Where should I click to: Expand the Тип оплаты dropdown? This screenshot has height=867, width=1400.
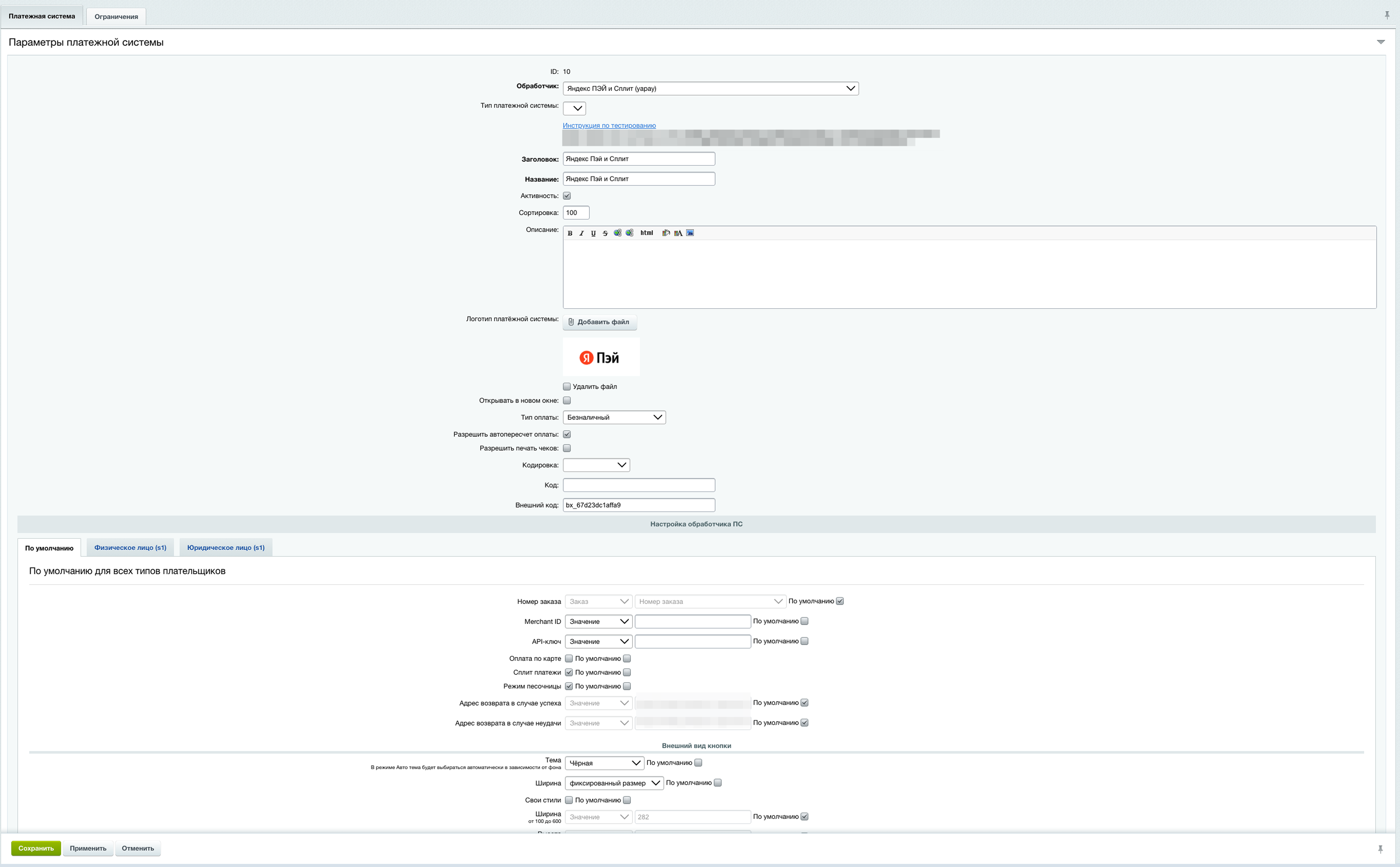point(614,418)
